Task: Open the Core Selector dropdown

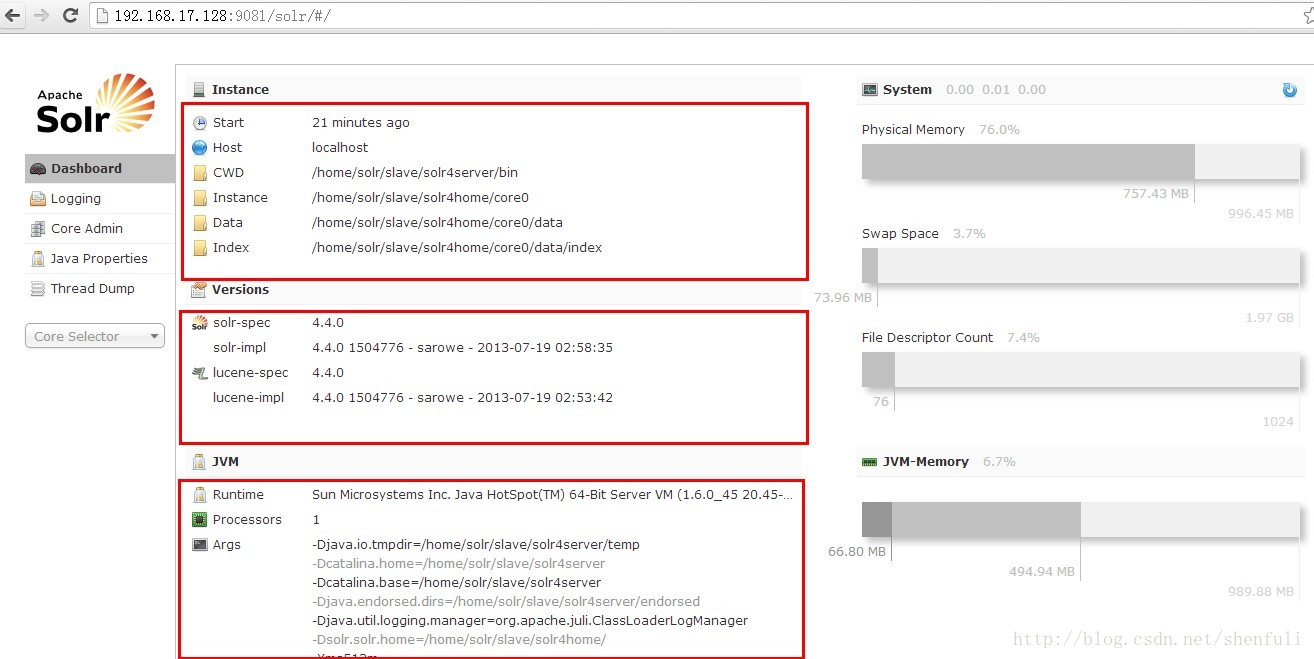Action: [95, 336]
